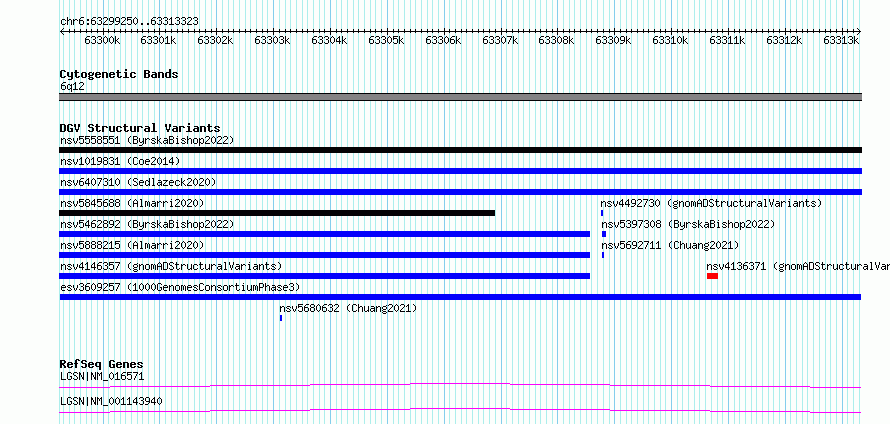Click the chr6:63299250..63313323 coordinates text
Image resolution: width=890 pixels, height=424 pixels.
point(129,22)
